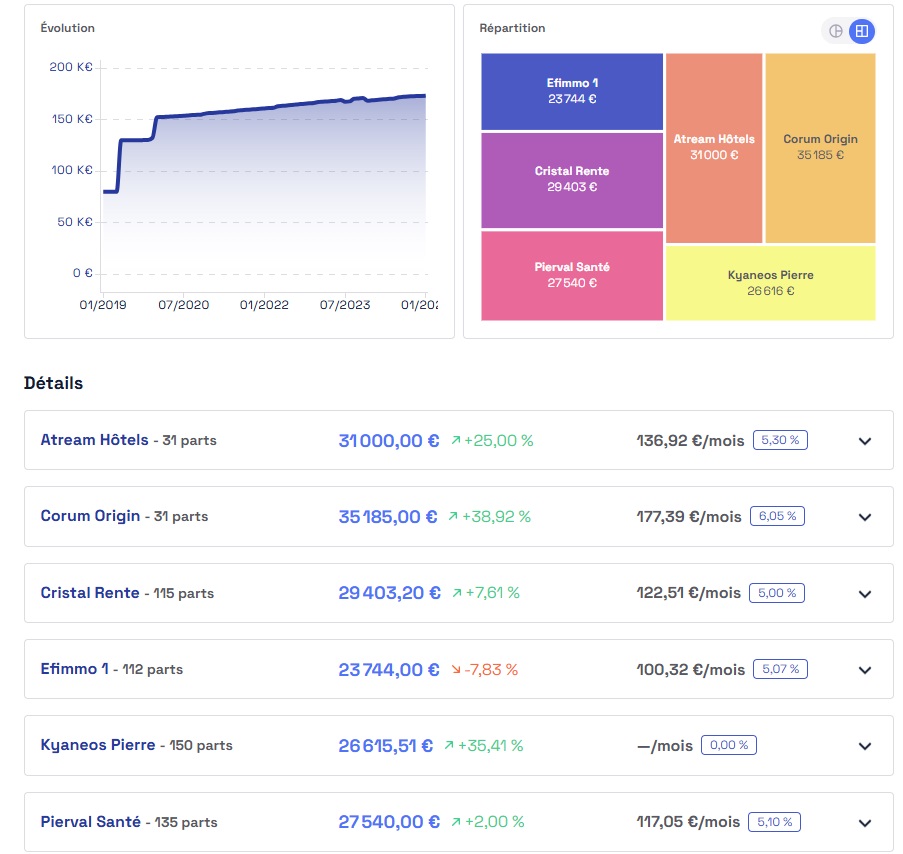Click the Efimmo 1 treemap block
The height and width of the screenshot is (854, 903).
click(x=572, y=92)
